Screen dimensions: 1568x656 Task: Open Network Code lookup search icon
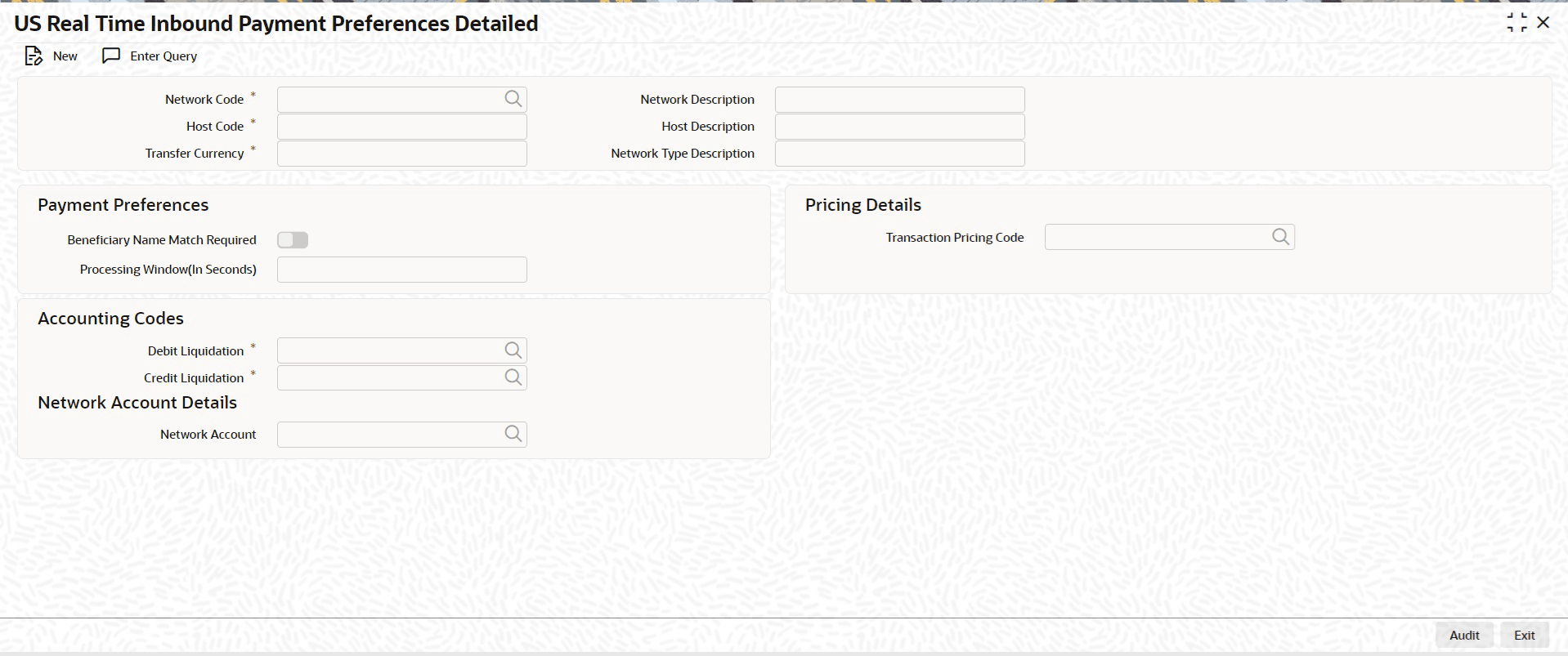(x=513, y=99)
